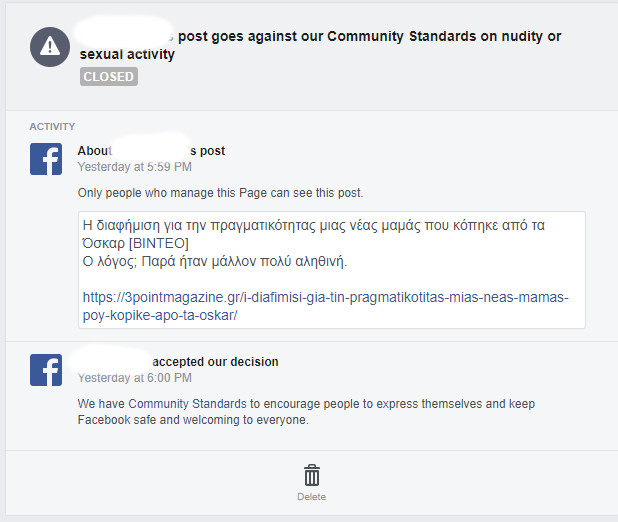
Task: Click the '[ΒΙΝΤΕΟ]' text in the post
Action: [x=159, y=243]
